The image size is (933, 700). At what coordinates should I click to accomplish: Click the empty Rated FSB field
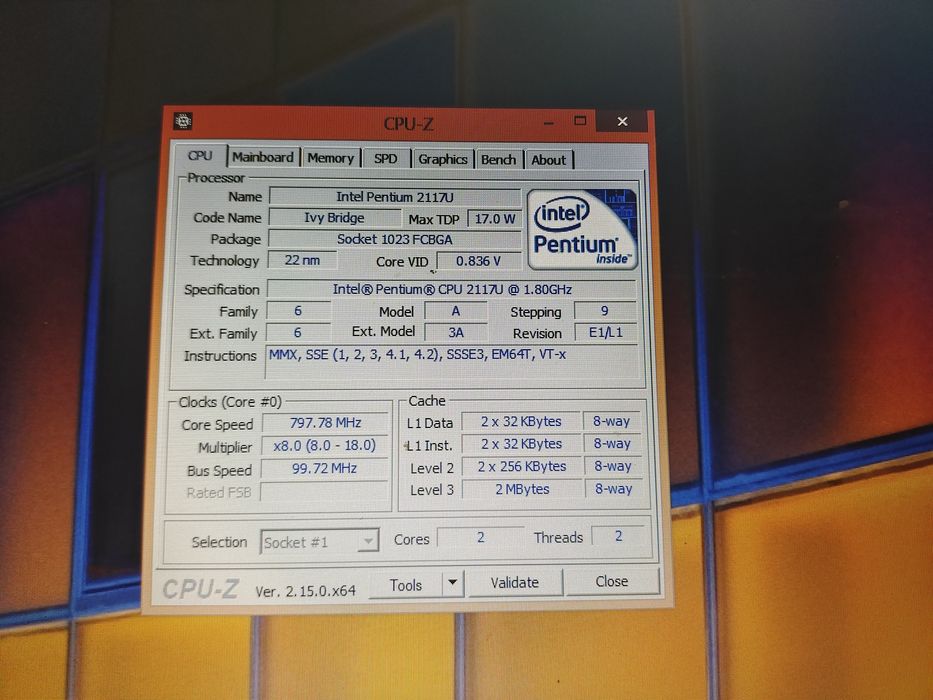point(324,492)
